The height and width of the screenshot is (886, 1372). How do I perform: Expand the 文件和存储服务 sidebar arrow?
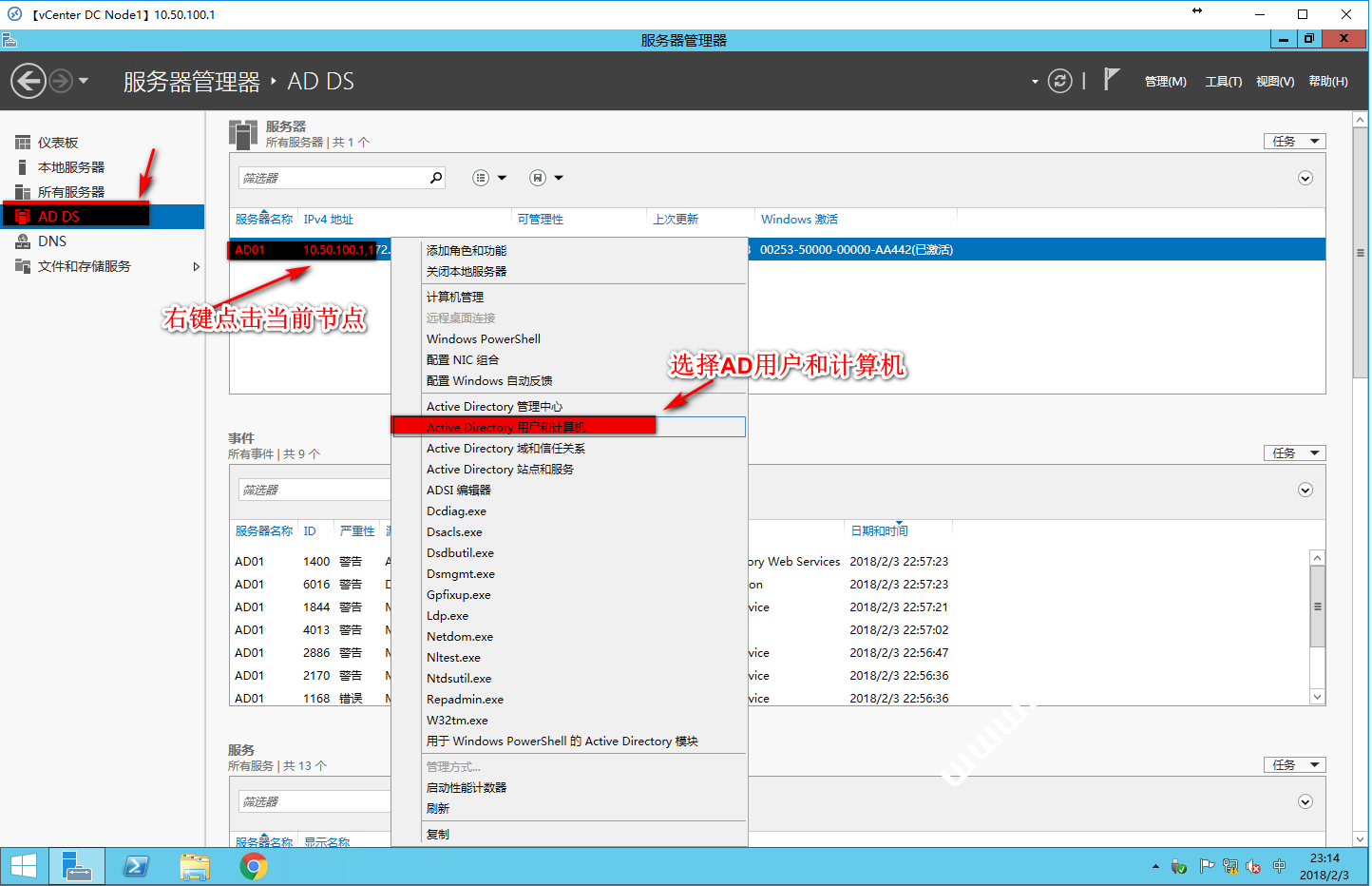click(x=197, y=266)
